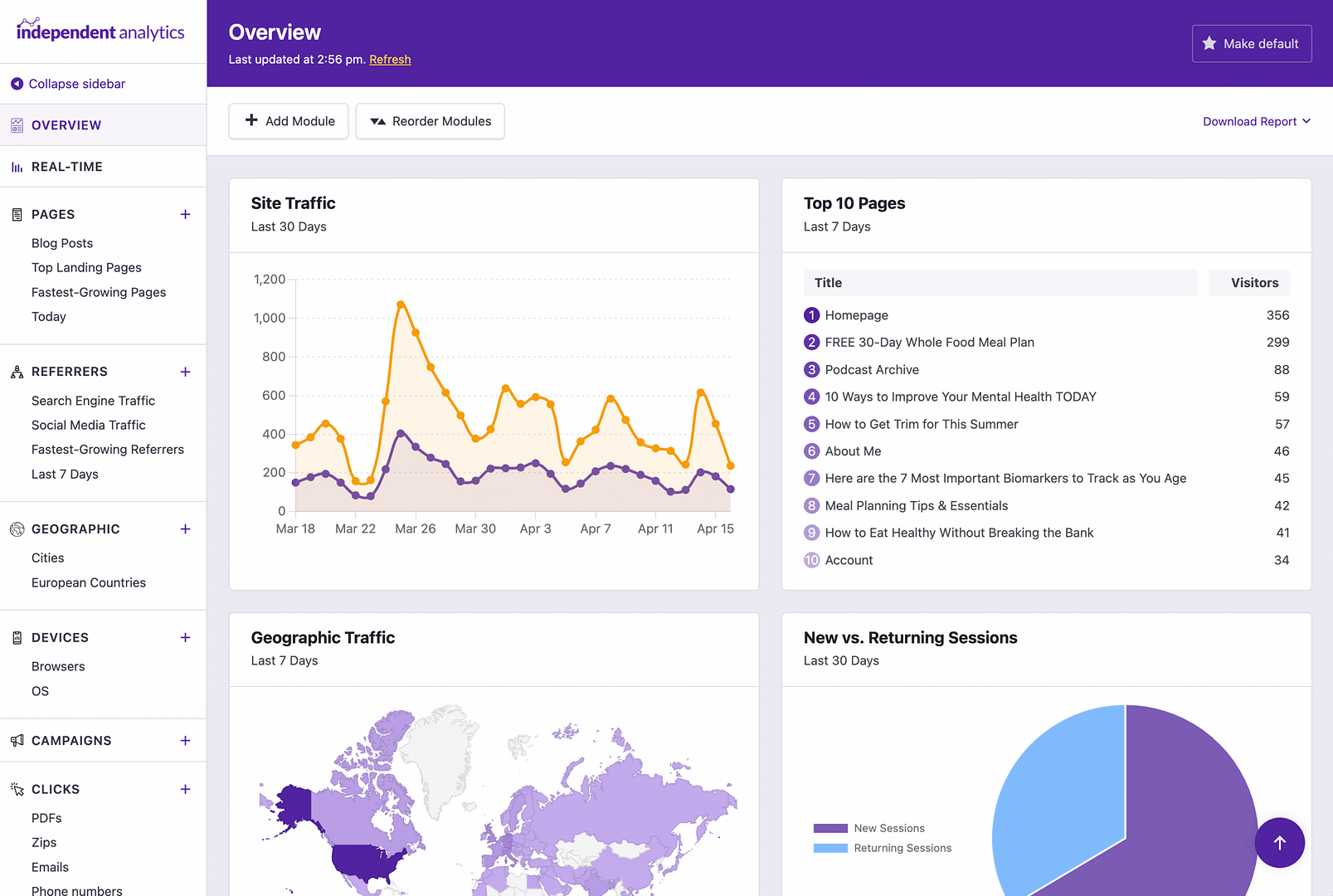The width and height of the screenshot is (1333, 896).
Task: Click the scroll-to-top arrow button
Action: 1280,843
